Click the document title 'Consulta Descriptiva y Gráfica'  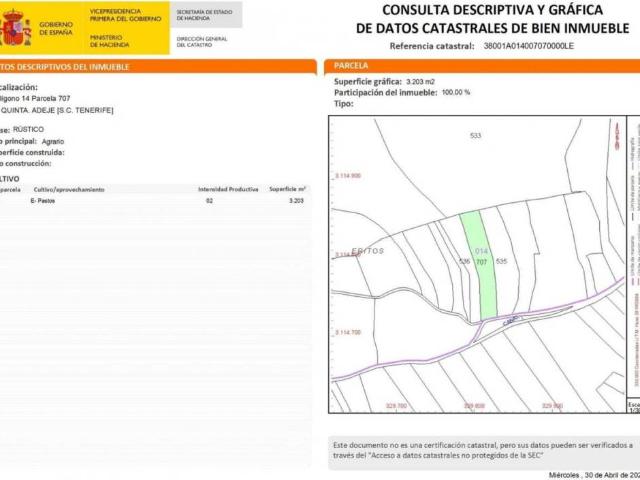tap(492, 10)
